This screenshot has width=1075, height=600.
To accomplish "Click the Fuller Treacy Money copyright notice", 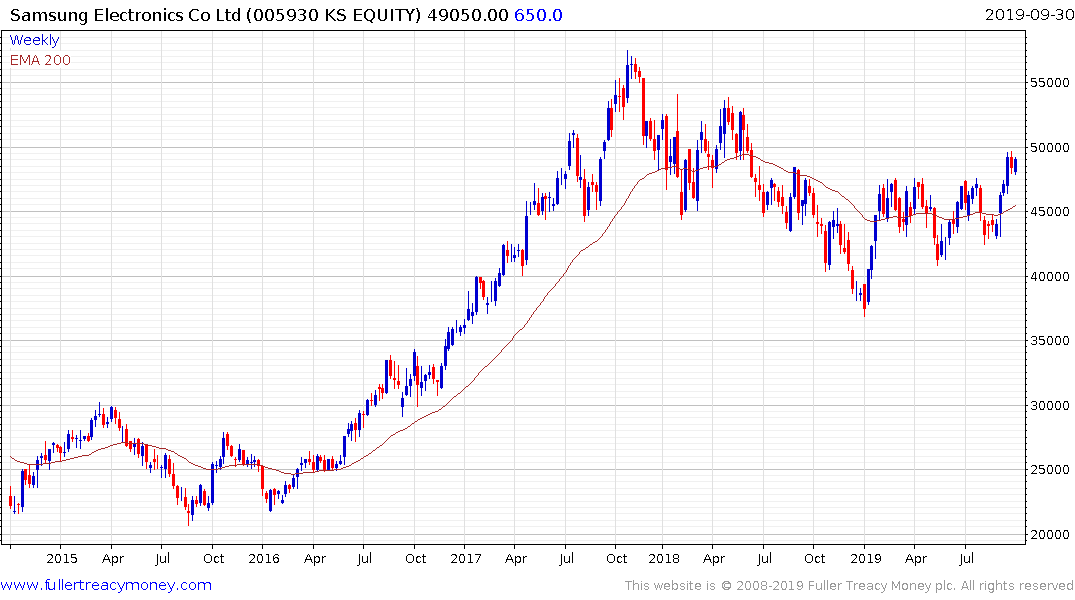I will (x=849, y=586).
